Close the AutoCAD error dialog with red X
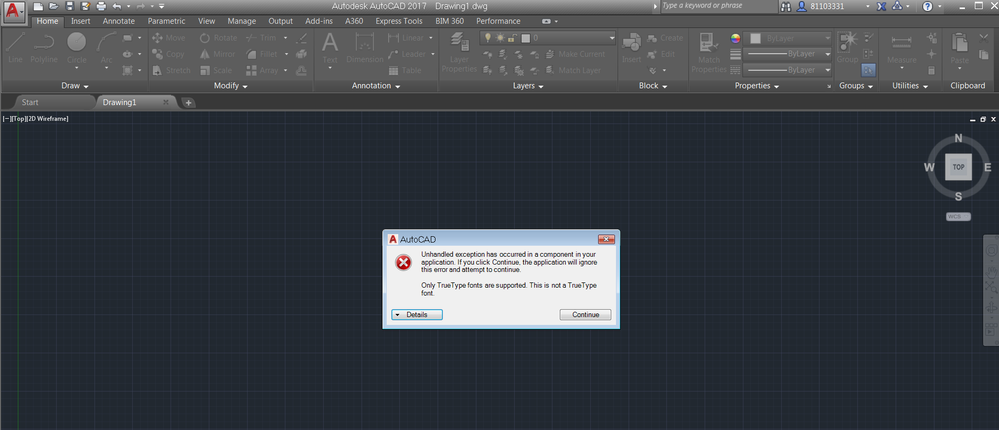This screenshot has height=430, width=999. tap(606, 239)
